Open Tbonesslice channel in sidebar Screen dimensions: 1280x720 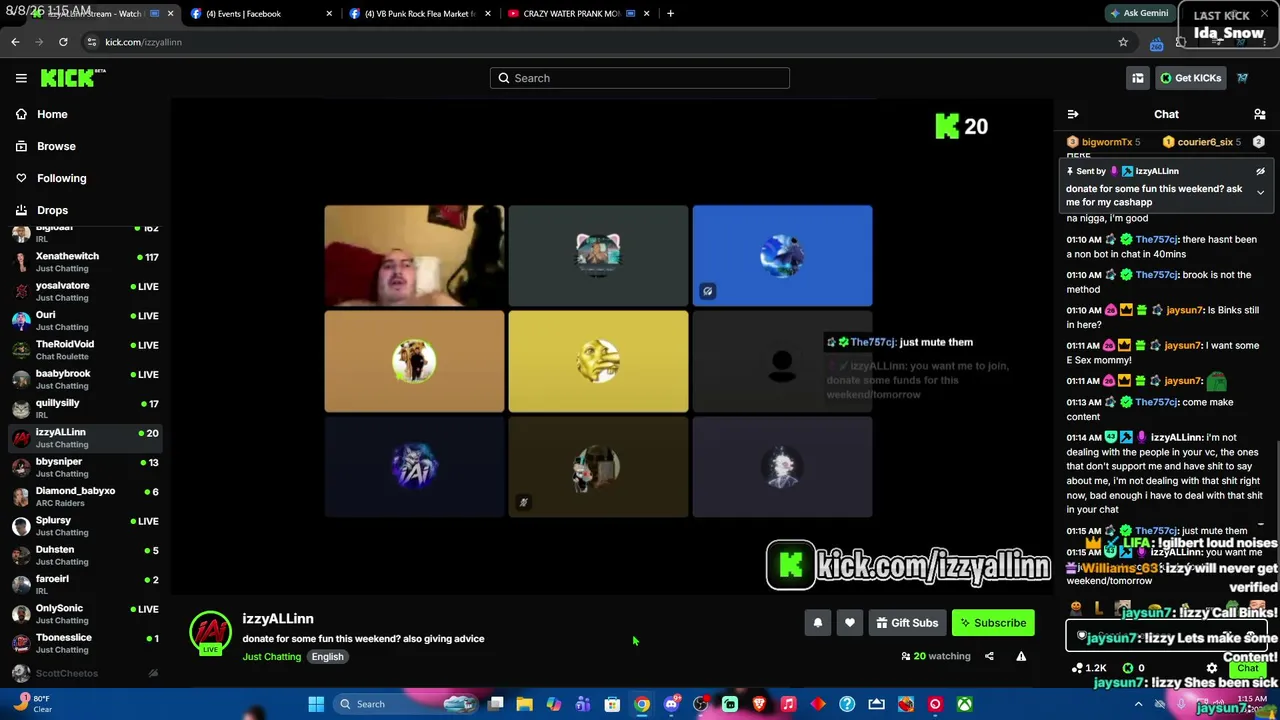click(85, 643)
